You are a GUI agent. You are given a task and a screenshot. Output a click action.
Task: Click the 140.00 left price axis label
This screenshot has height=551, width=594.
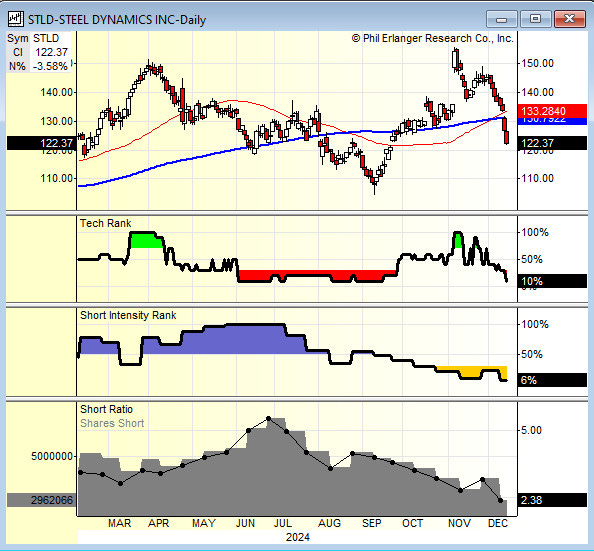[57, 92]
